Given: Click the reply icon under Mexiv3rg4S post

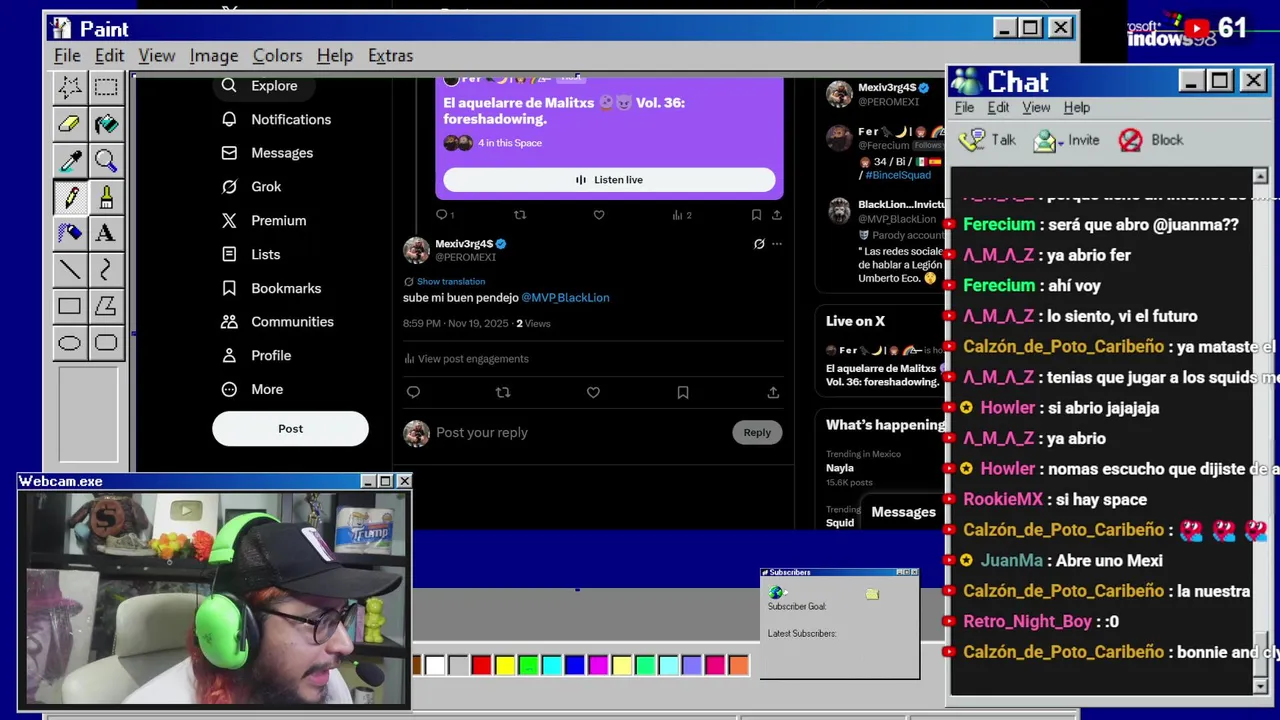Looking at the screenshot, I should 413,392.
